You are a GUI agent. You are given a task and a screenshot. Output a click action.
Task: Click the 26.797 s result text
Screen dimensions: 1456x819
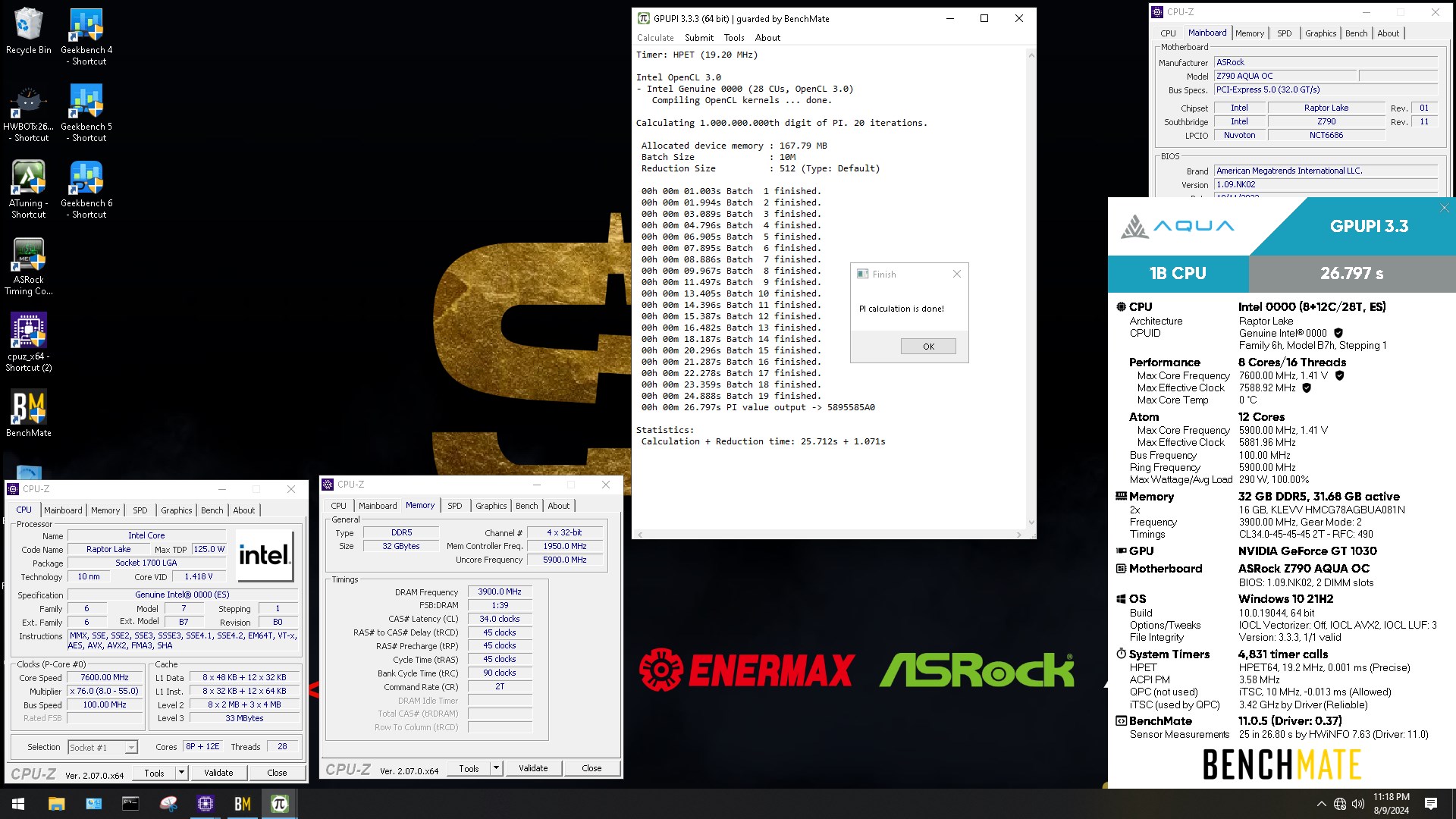coord(1351,274)
